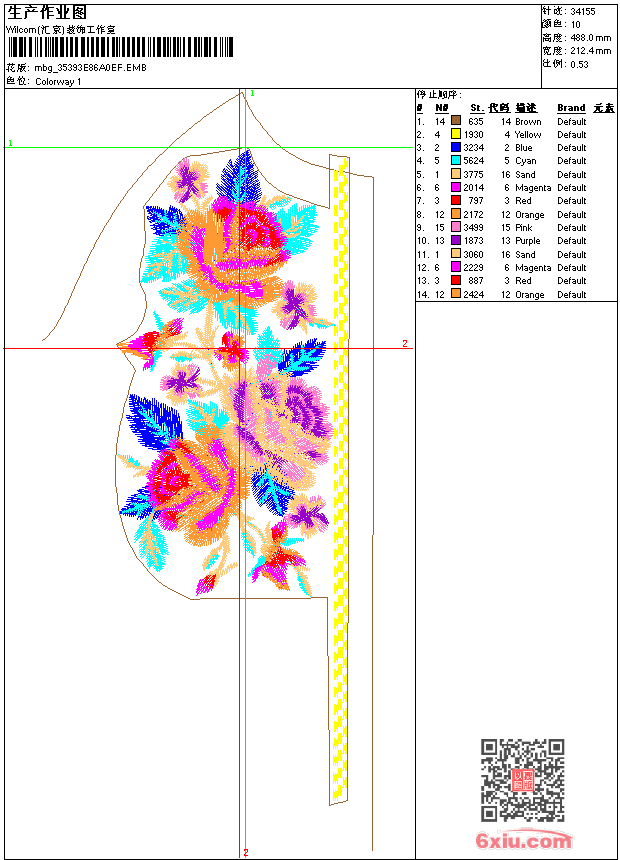Click stitch count 3234 in the table
Screen dimensions: 620x860
(474, 148)
